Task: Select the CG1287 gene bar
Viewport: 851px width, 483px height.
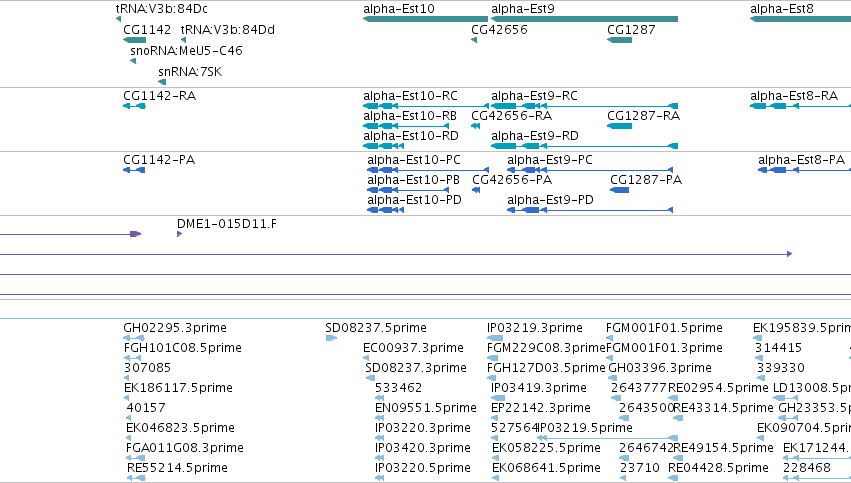Action: point(619,40)
